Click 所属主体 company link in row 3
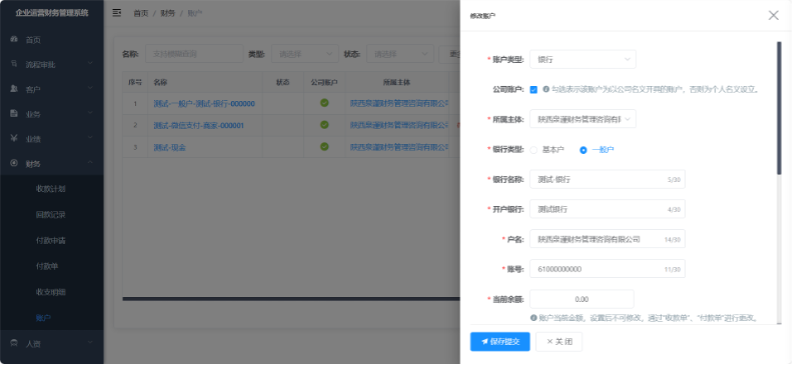The width and height of the screenshot is (793, 365). click(x=400, y=147)
